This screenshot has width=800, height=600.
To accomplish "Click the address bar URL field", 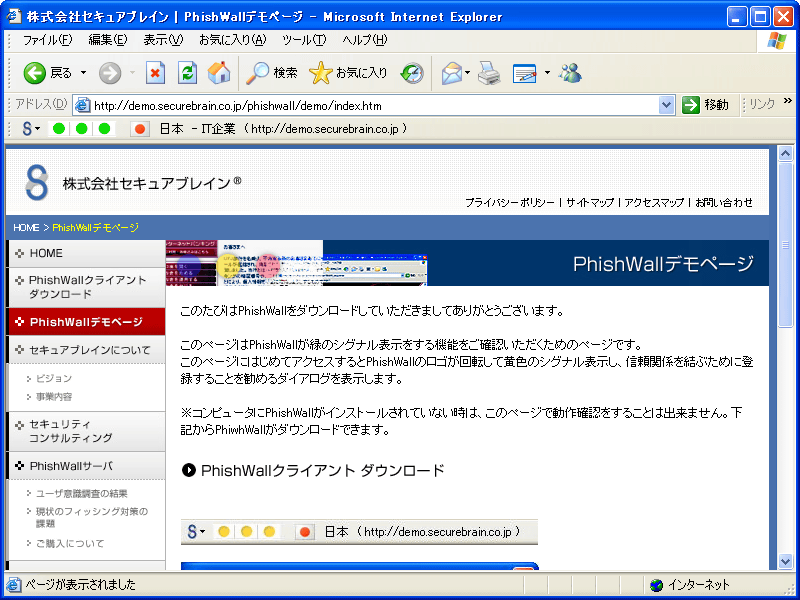I will (x=375, y=106).
